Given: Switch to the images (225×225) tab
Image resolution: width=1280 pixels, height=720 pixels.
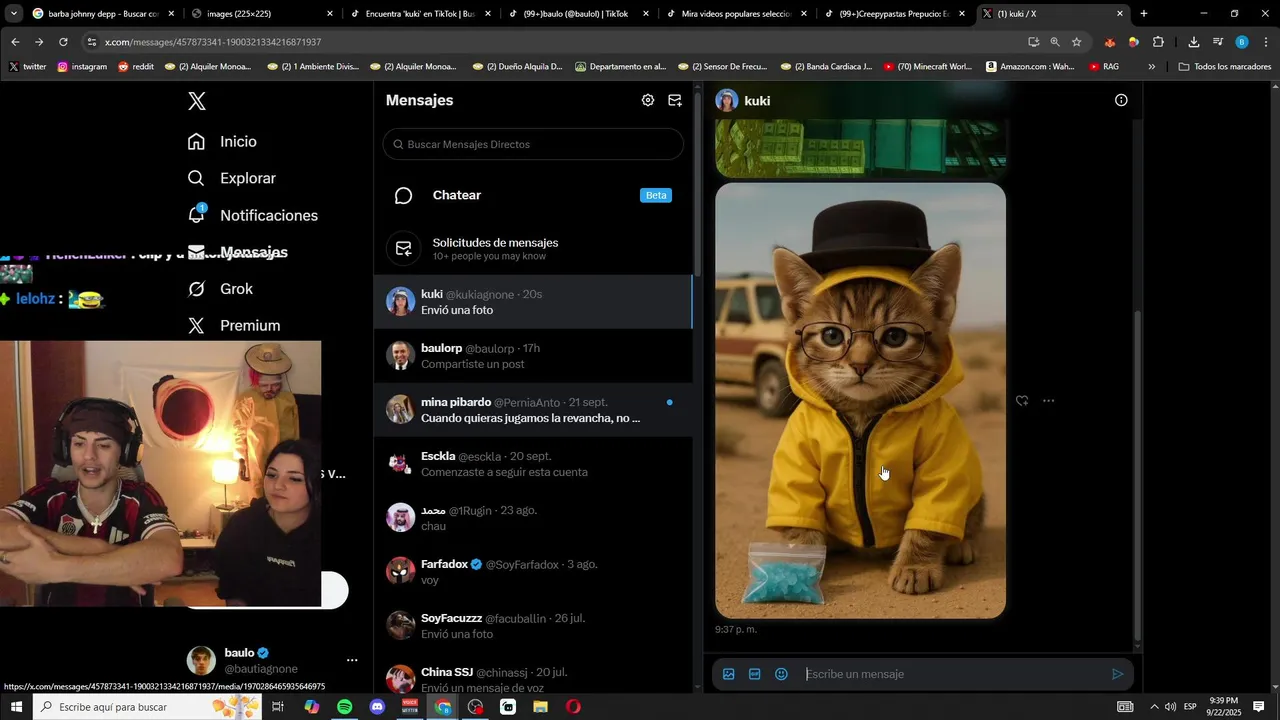Looking at the screenshot, I should click(262, 14).
